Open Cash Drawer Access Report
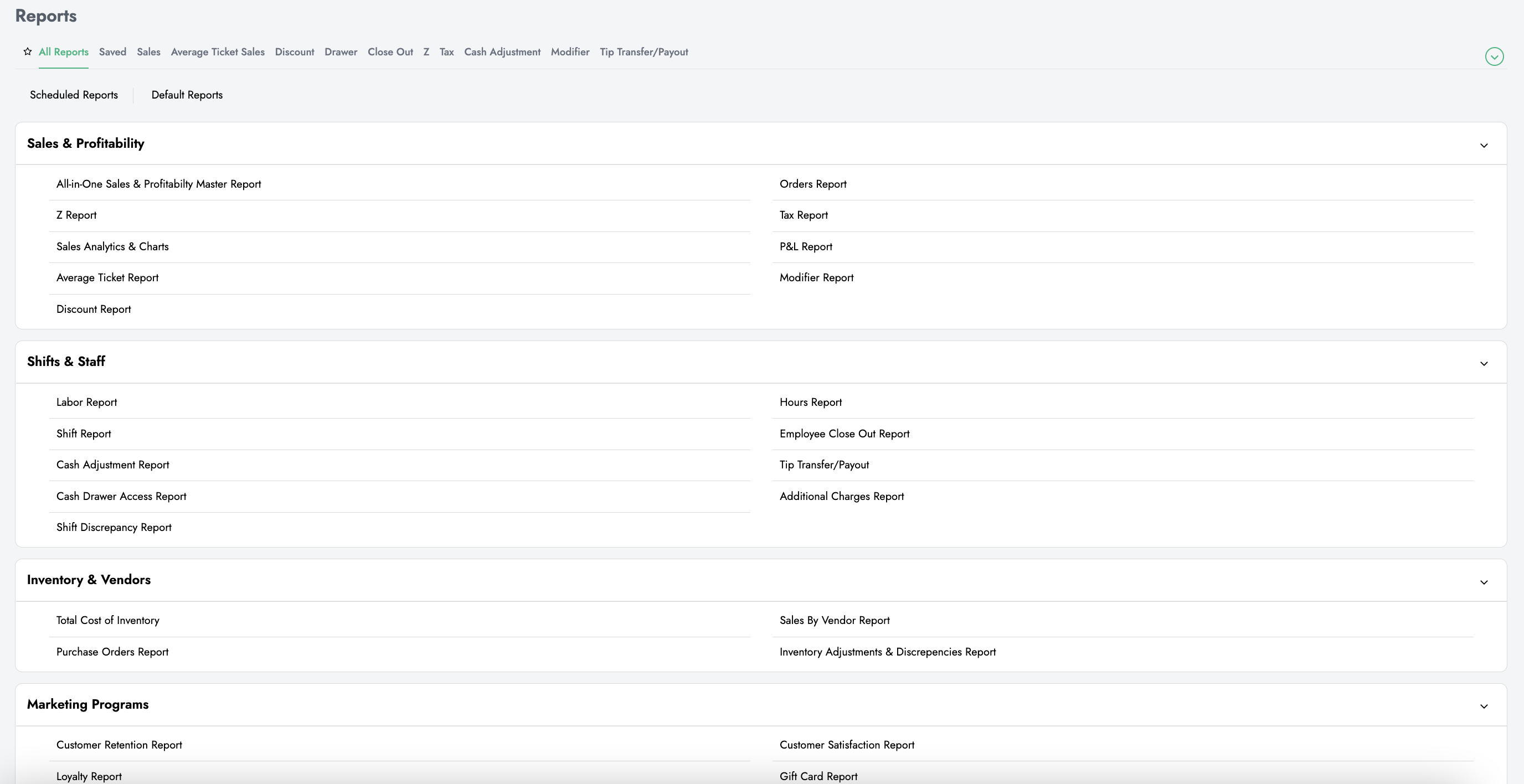 121,497
